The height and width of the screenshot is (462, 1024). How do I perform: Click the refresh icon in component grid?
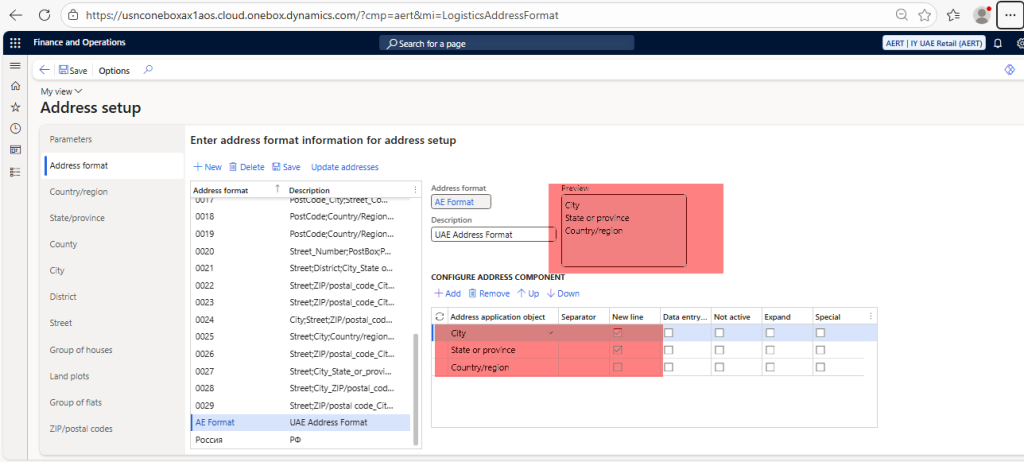click(x=440, y=317)
